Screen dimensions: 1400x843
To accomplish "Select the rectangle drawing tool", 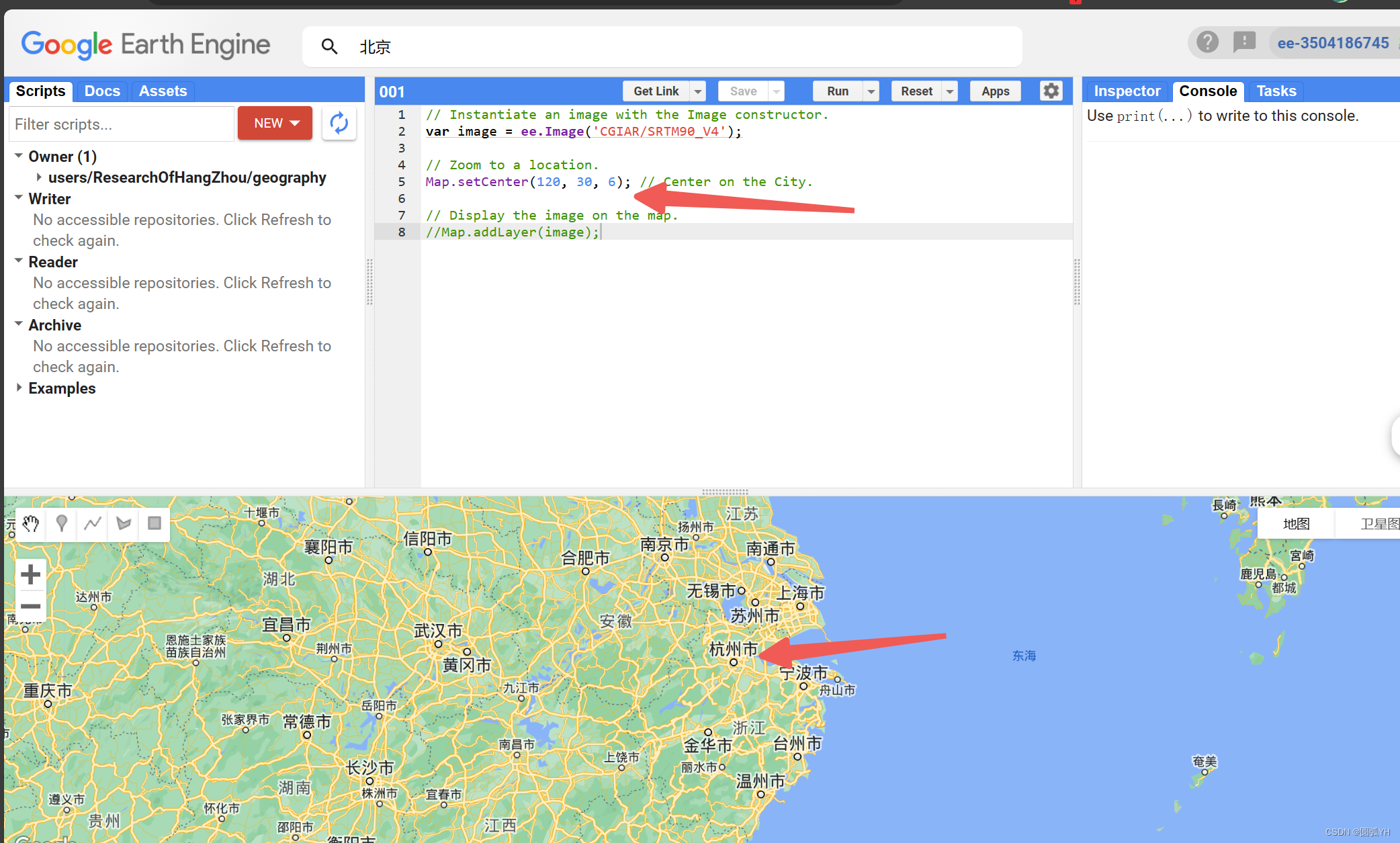I will (x=154, y=524).
